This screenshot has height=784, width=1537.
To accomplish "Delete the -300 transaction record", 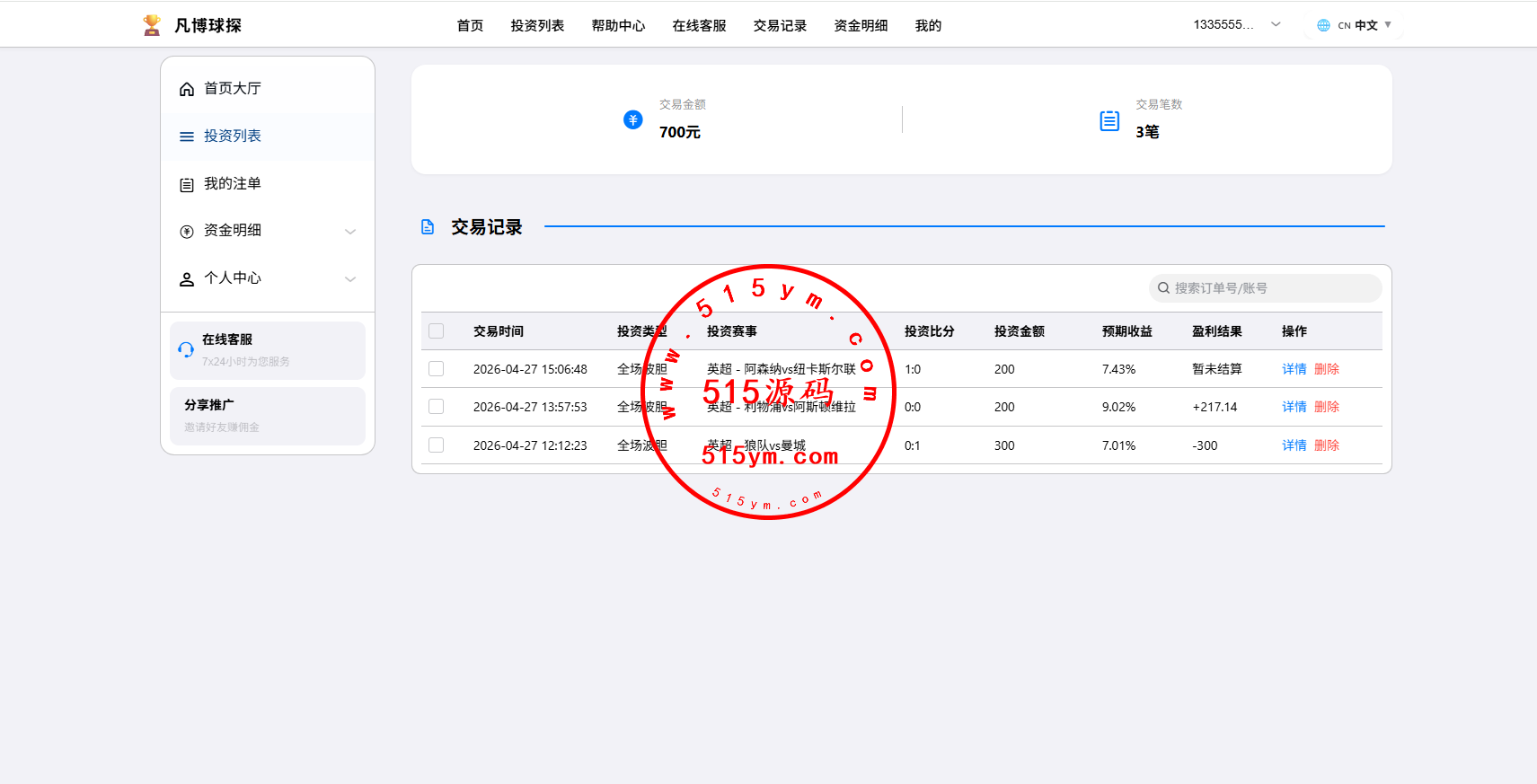I will (1327, 445).
